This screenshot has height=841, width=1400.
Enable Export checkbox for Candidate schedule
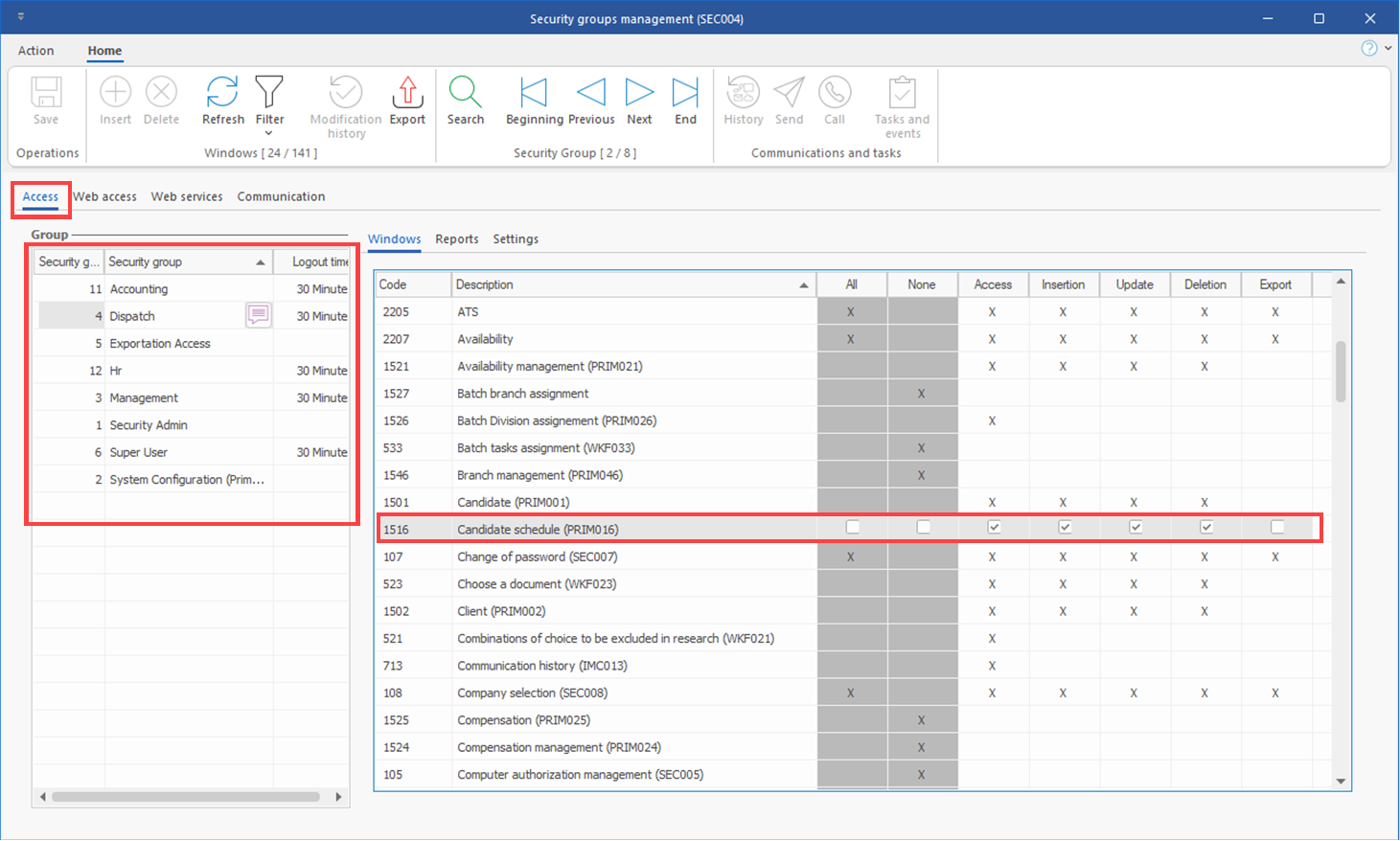pyautogui.click(x=1276, y=527)
